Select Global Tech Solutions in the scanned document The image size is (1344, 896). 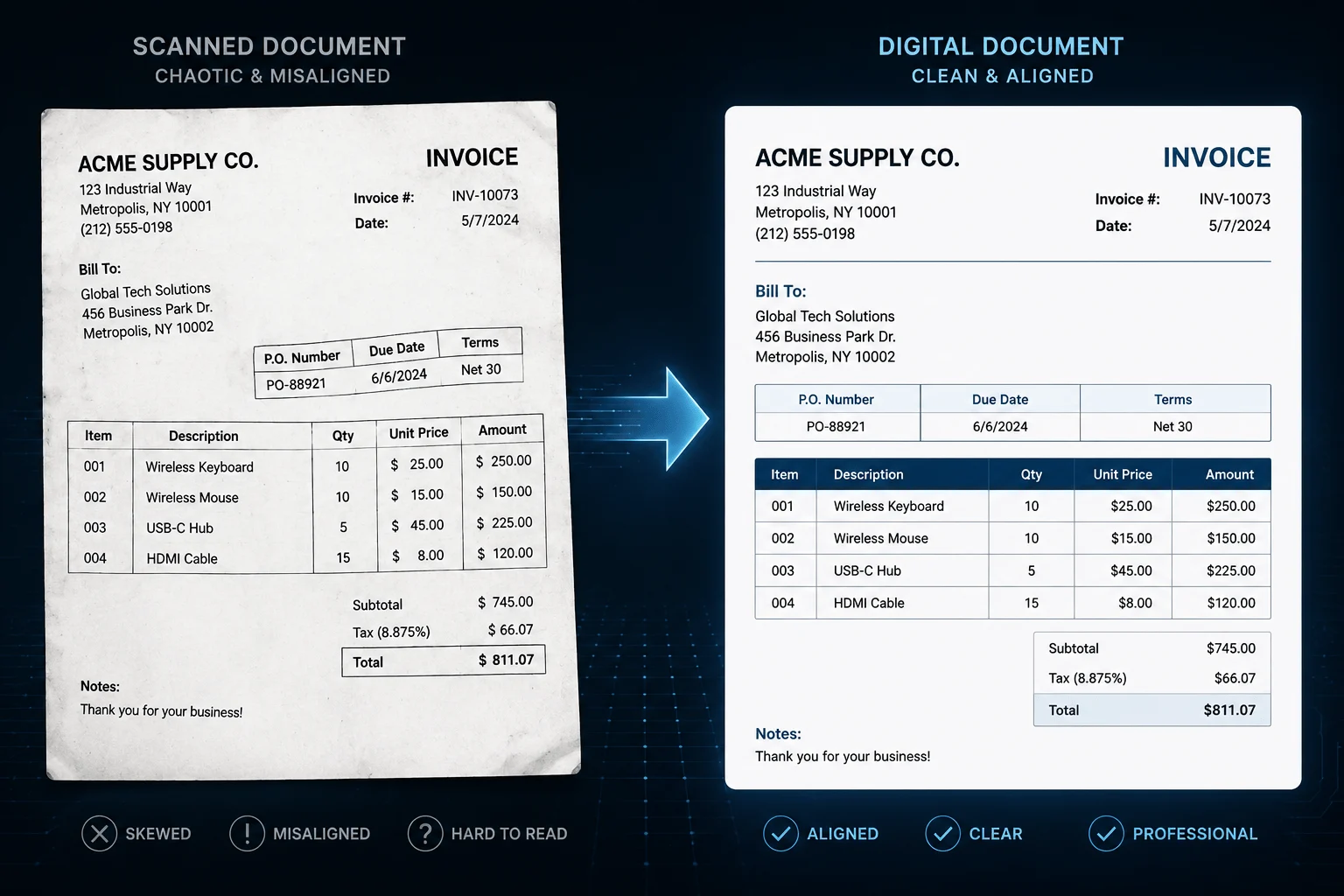pyautogui.click(x=146, y=290)
